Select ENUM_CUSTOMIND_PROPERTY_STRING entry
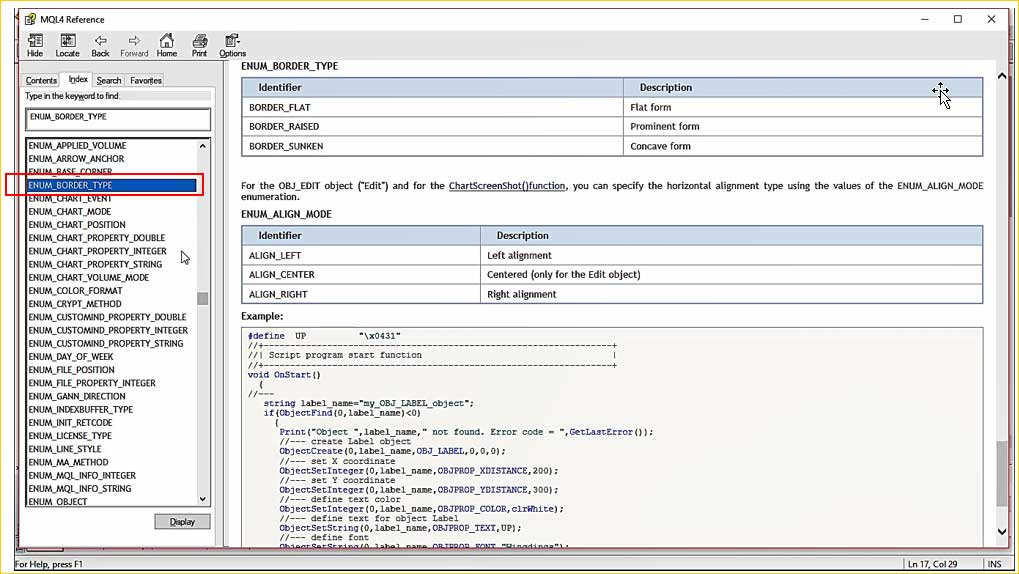This screenshot has height=574, width=1019. coord(106,343)
